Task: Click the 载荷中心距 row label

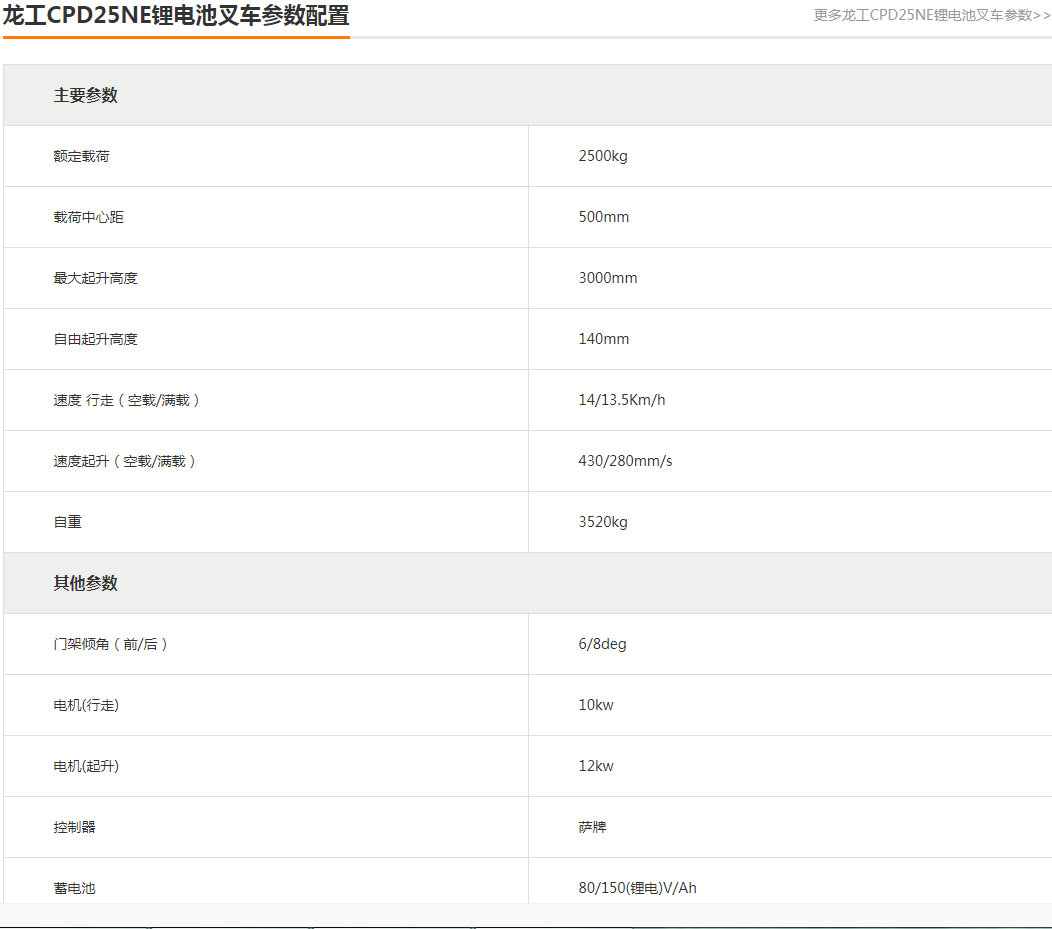Action: [89, 217]
